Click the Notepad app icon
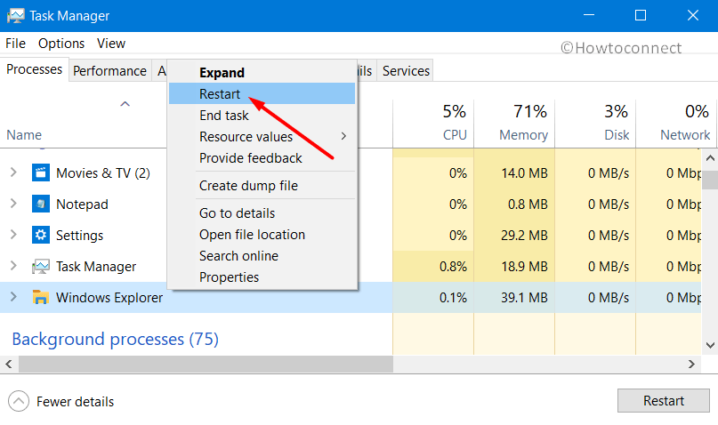Image resolution: width=718 pixels, height=425 pixels. pos(41,204)
